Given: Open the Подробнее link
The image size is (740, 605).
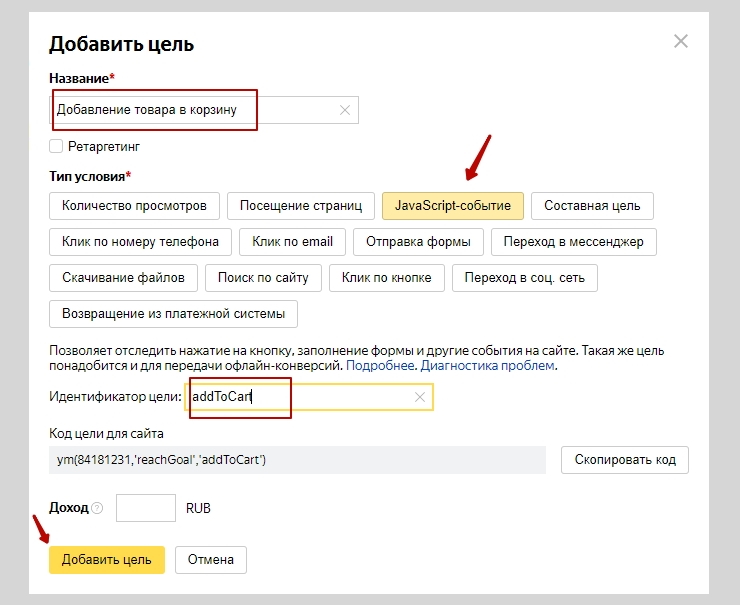Looking at the screenshot, I should tap(381, 366).
